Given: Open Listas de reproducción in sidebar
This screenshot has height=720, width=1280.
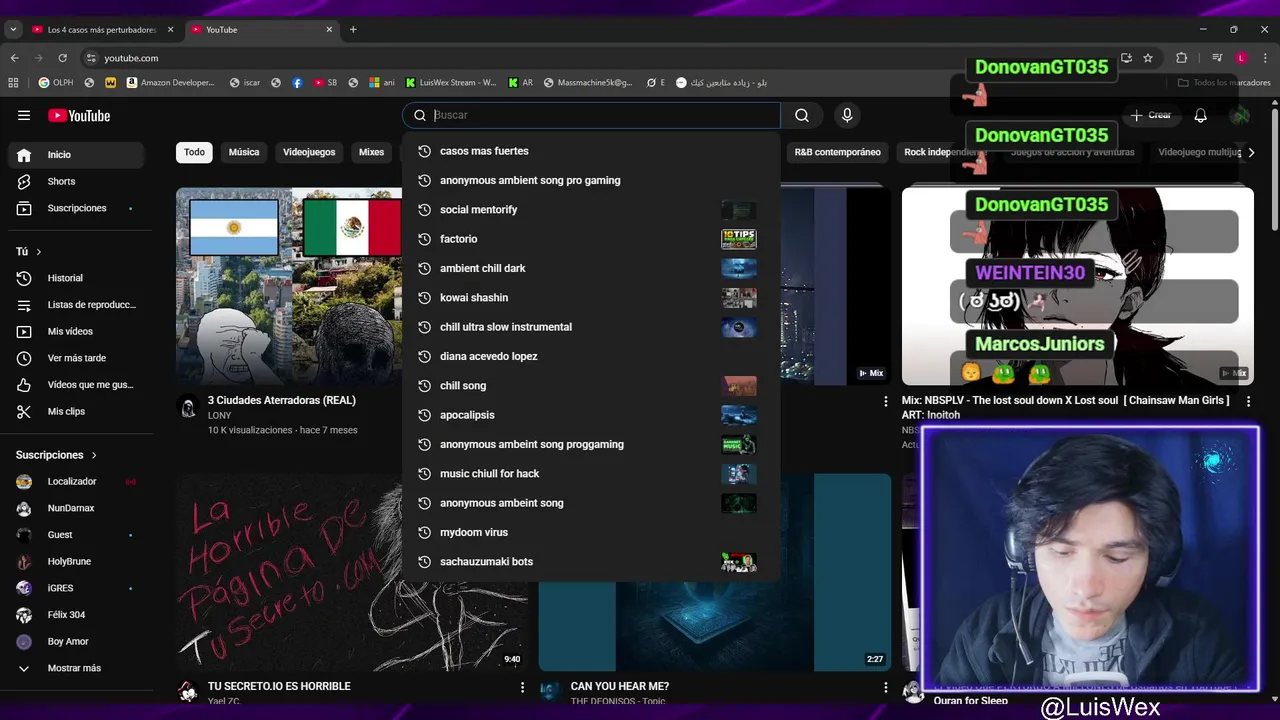Looking at the screenshot, I should pos(76,305).
